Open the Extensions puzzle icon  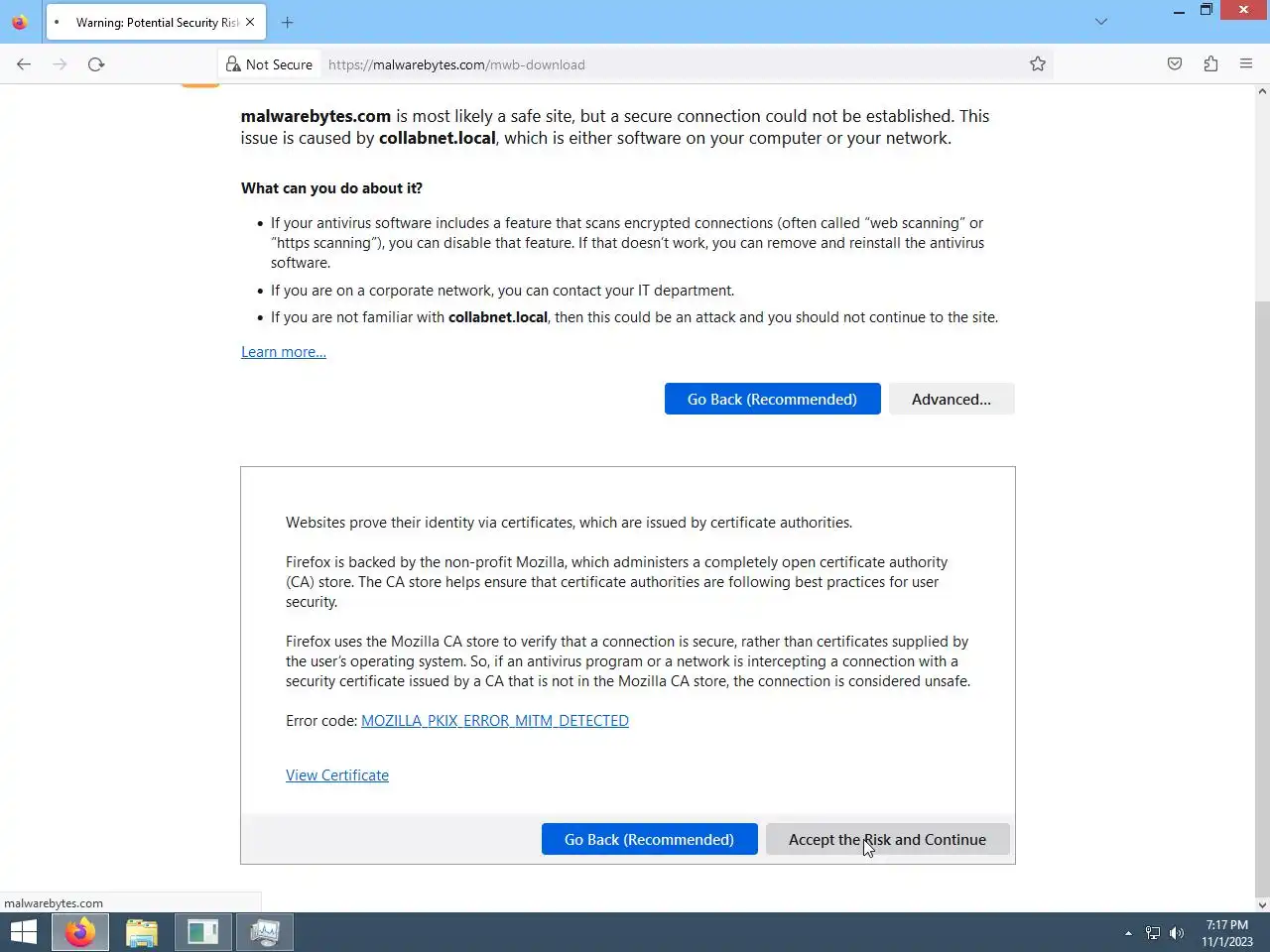coord(1210,64)
